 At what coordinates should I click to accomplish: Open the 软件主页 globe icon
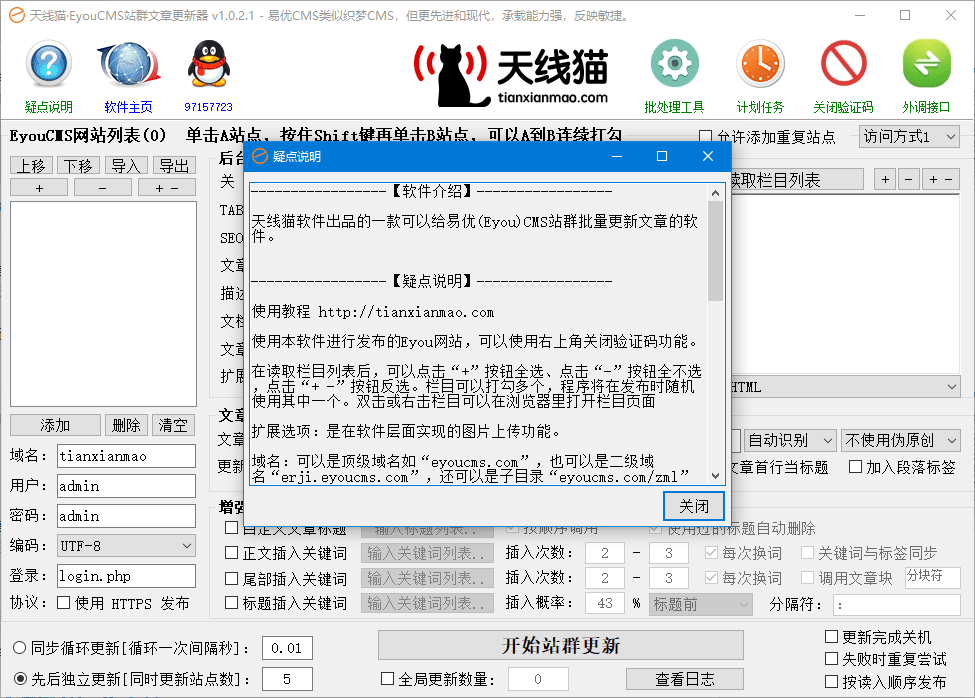click(x=129, y=64)
